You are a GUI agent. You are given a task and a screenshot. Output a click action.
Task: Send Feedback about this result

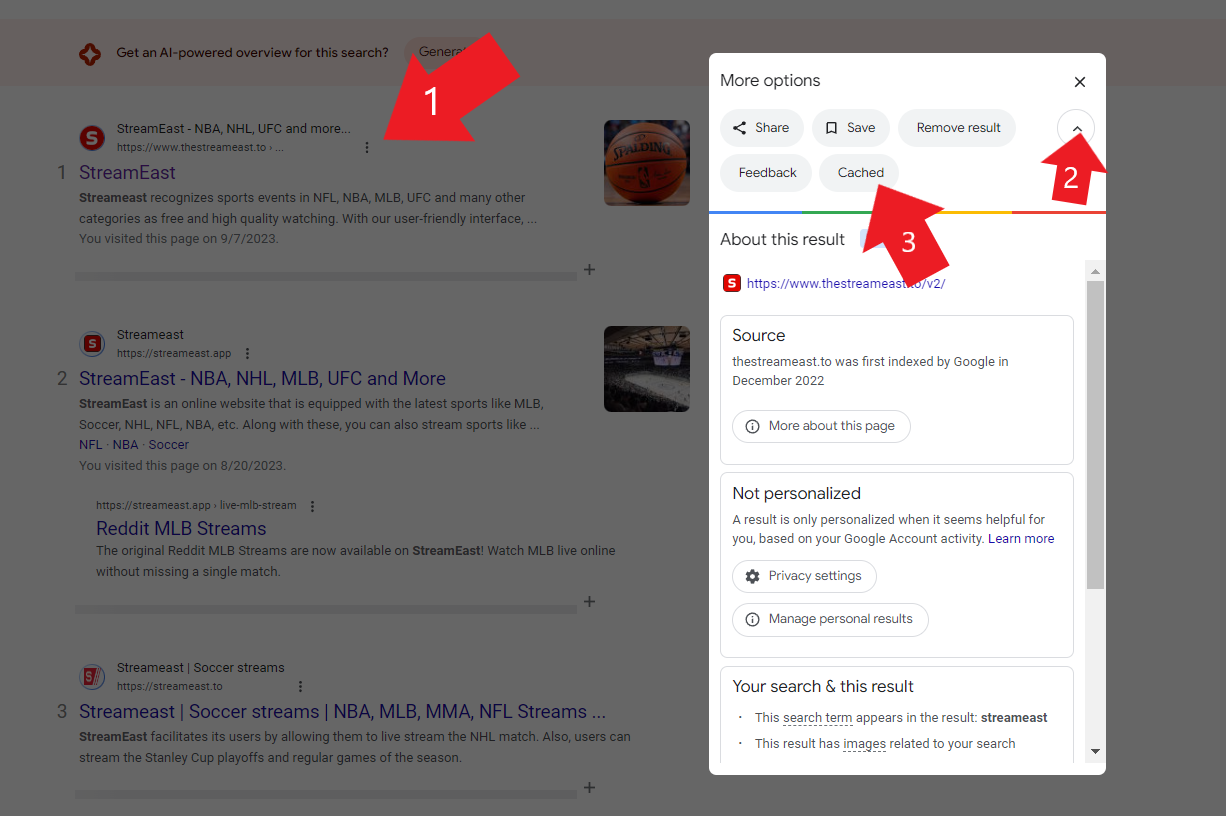pos(765,172)
